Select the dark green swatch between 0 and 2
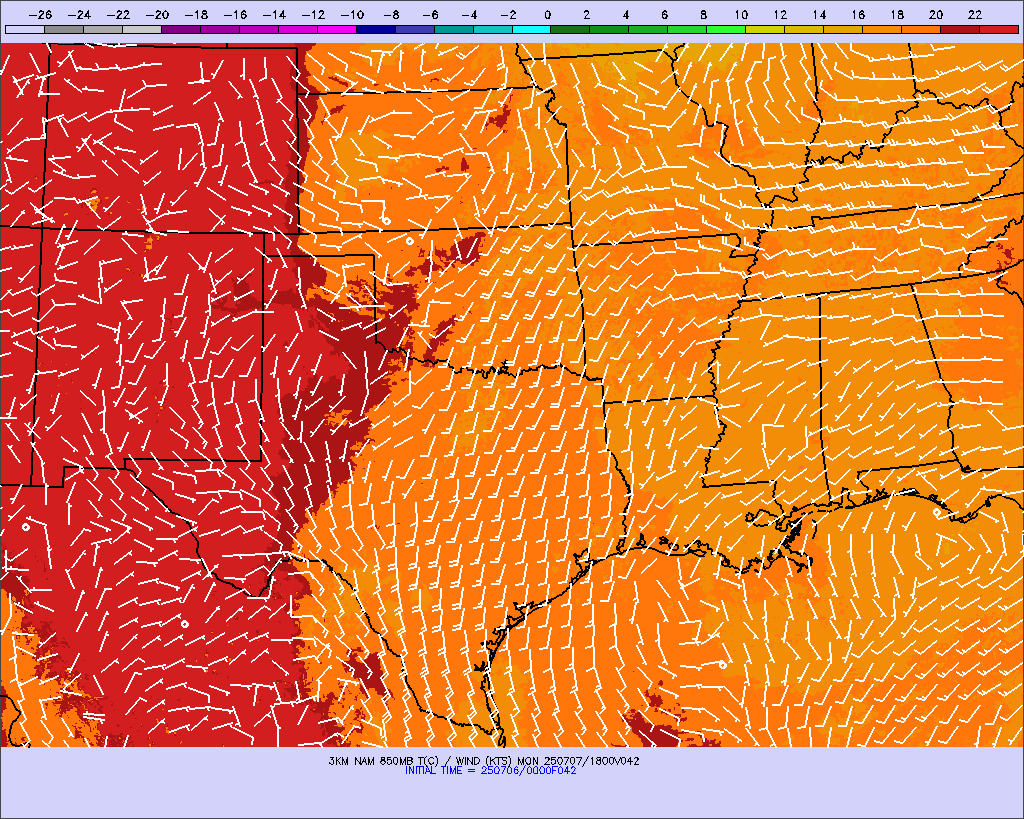Viewport: 1024px width, 819px height. click(570, 29)
